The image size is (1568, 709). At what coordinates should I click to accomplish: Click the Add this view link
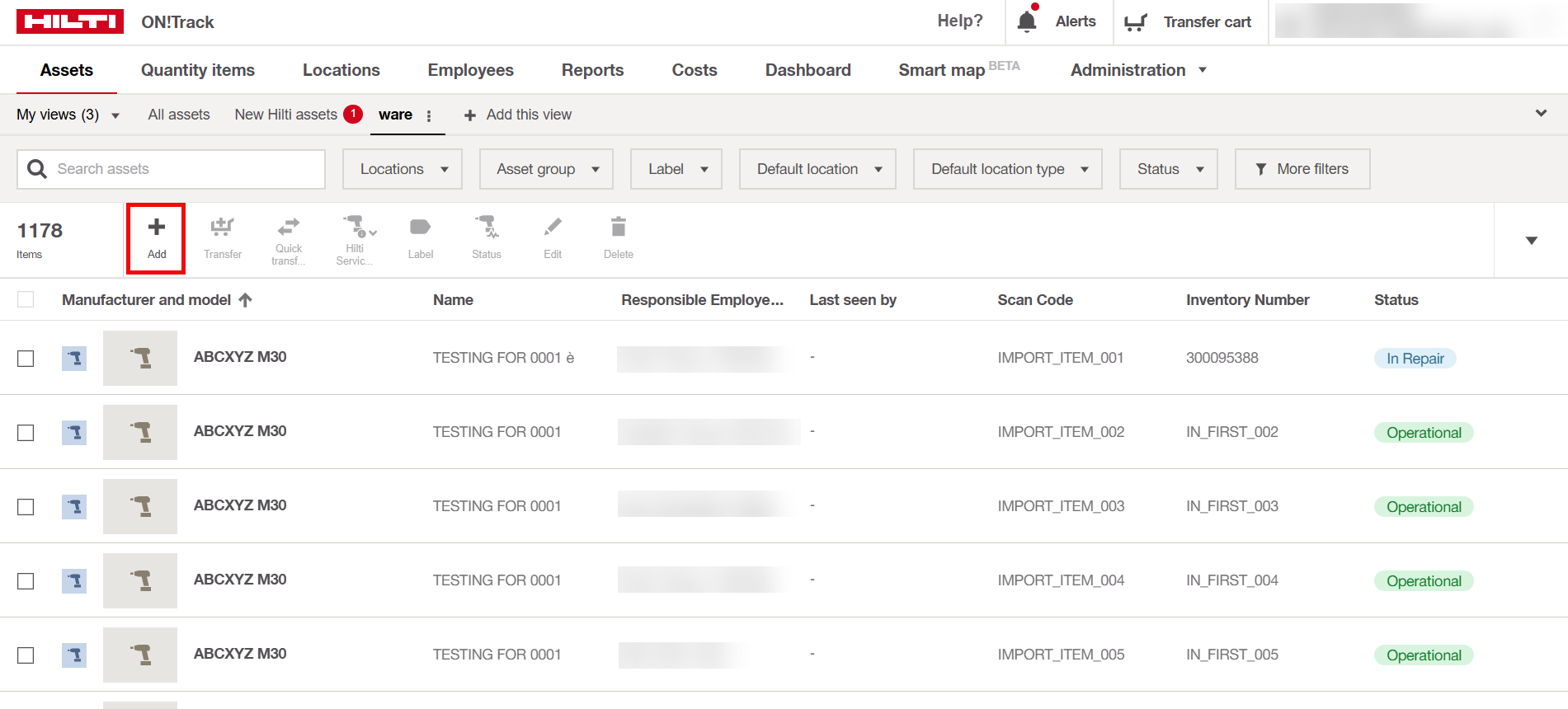[518, 115]
